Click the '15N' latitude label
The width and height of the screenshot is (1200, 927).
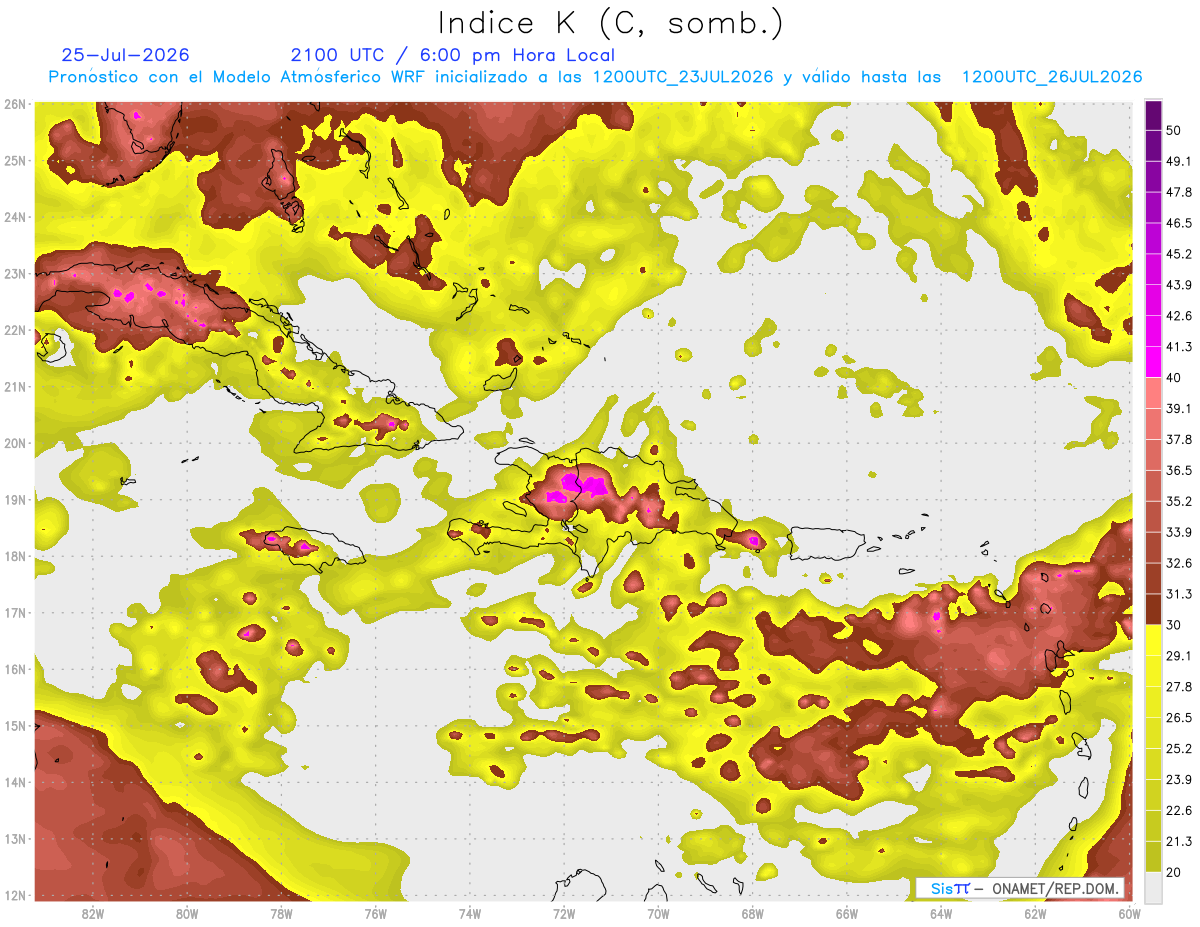pyautogui.click(x=15, y=725)
